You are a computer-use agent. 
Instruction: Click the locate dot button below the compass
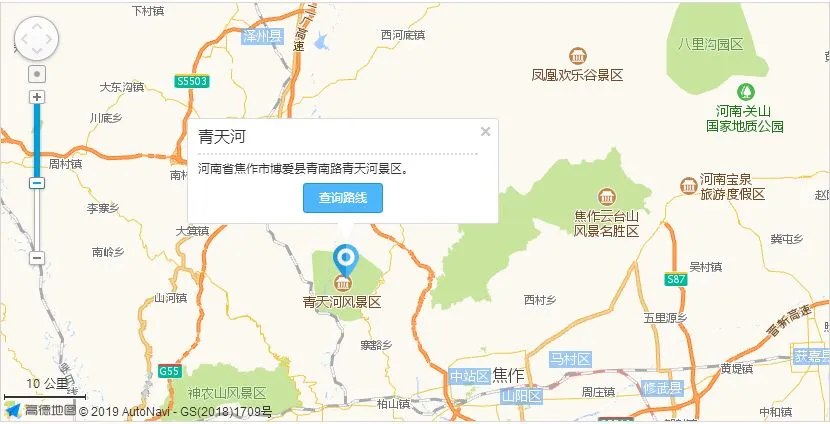tap(37, 74)
